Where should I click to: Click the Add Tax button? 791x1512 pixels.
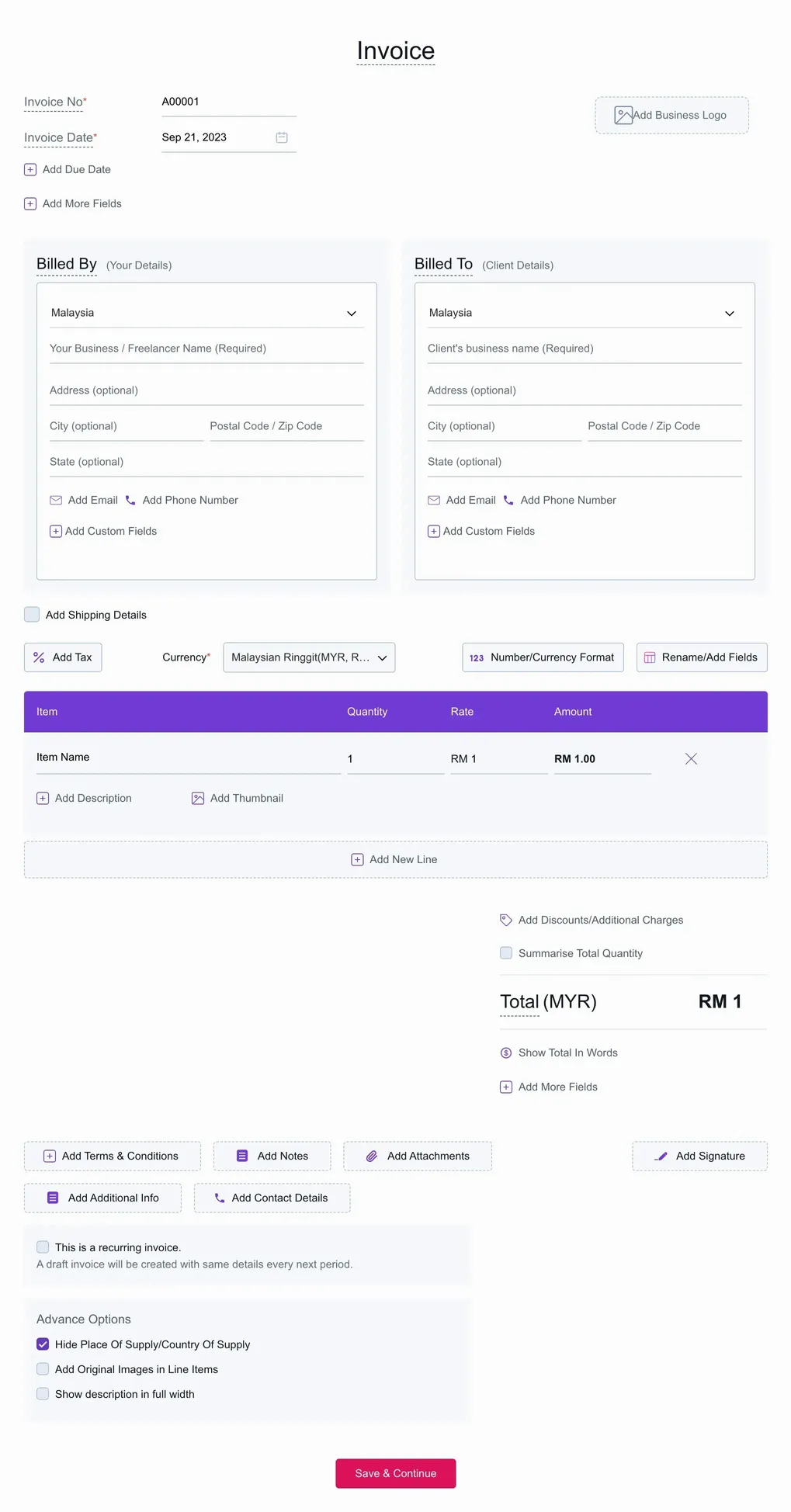63,657
